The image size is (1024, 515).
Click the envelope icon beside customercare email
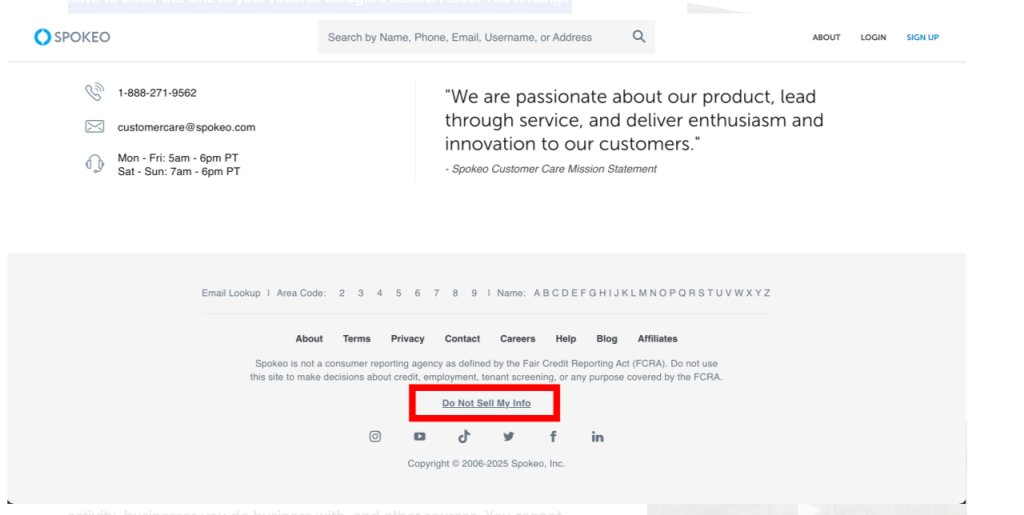(x=94, y=127)
